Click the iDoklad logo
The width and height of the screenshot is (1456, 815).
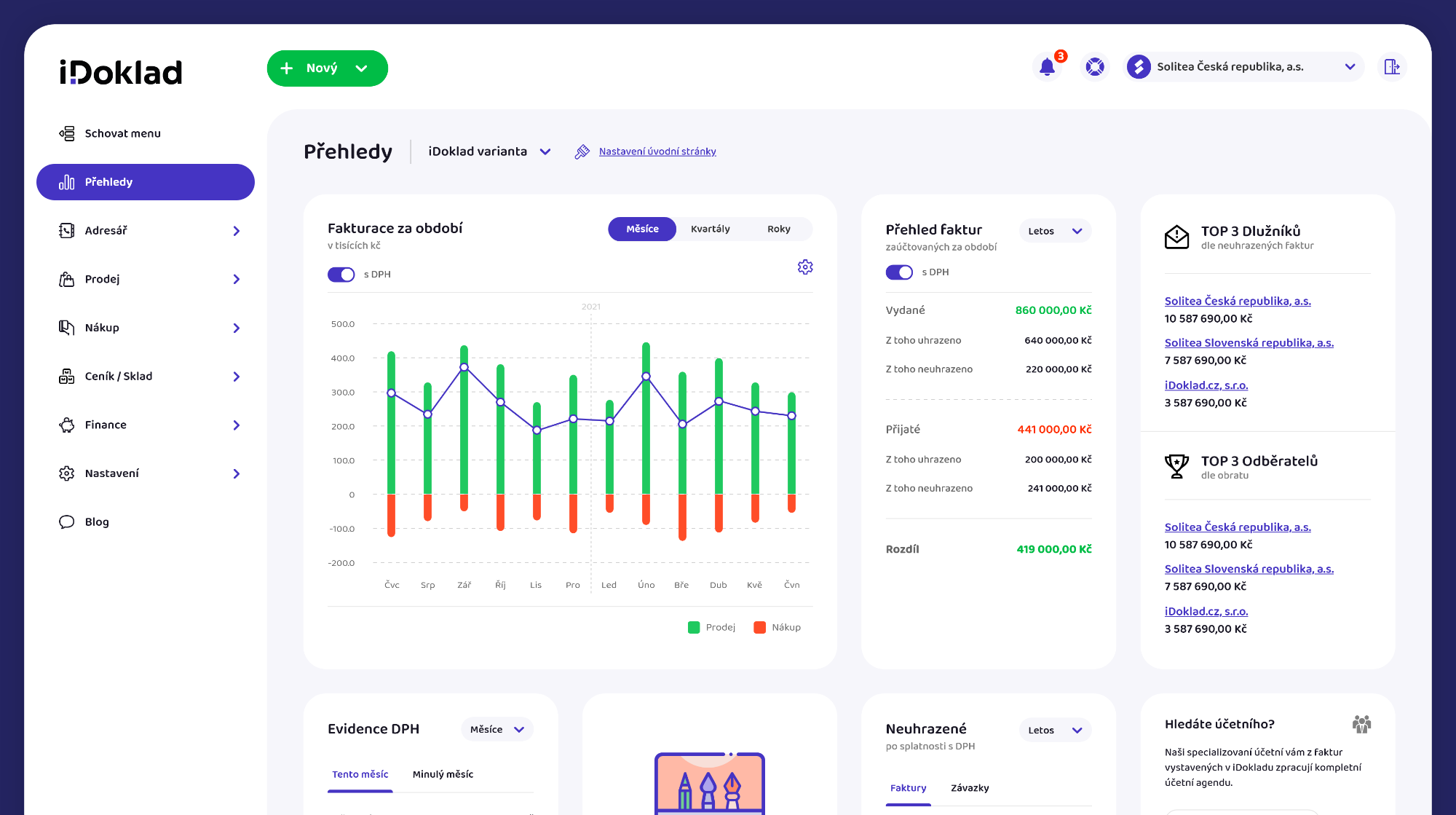point(121,72)
